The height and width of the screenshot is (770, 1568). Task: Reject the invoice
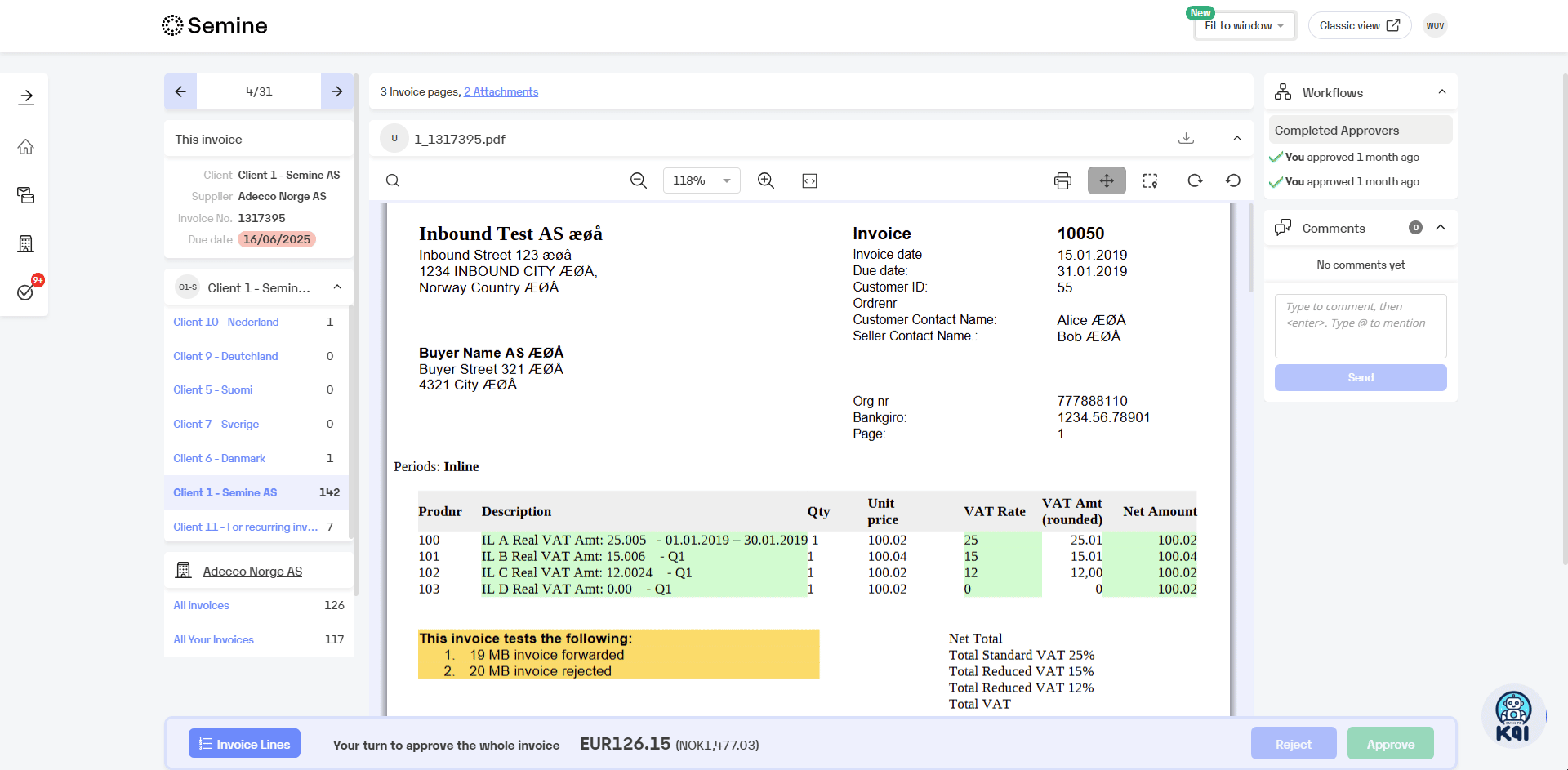click(x=1294, y=744)
